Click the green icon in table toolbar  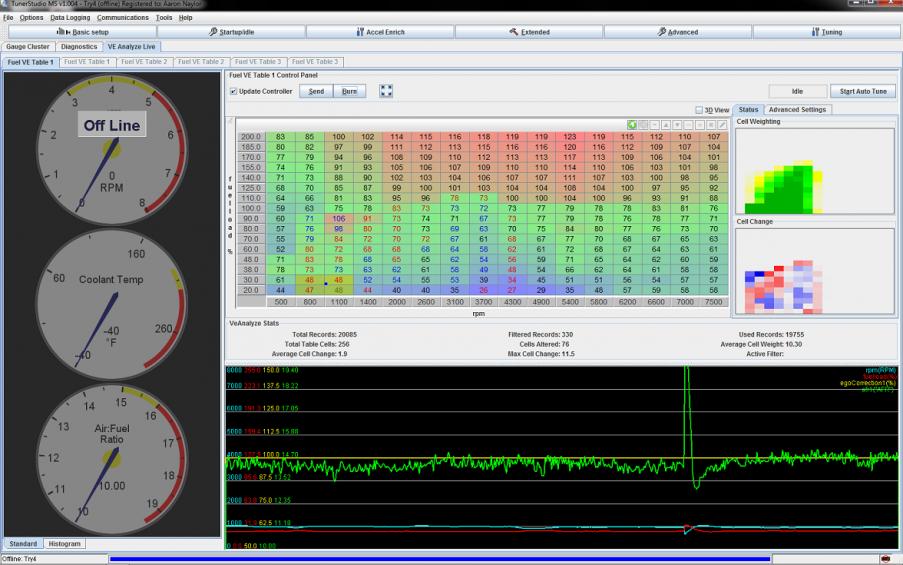pyautogui.click(x=632, y=124)
